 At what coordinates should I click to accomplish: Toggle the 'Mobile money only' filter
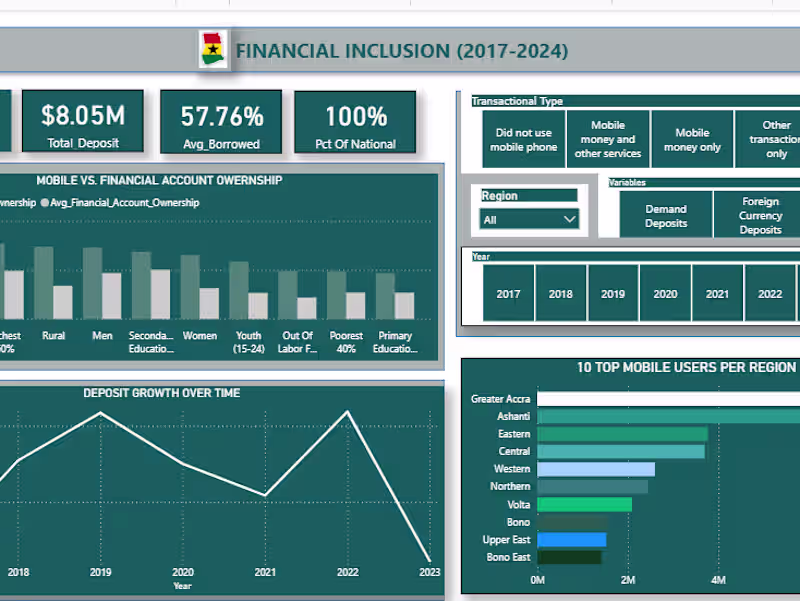(x=692, y=139)
